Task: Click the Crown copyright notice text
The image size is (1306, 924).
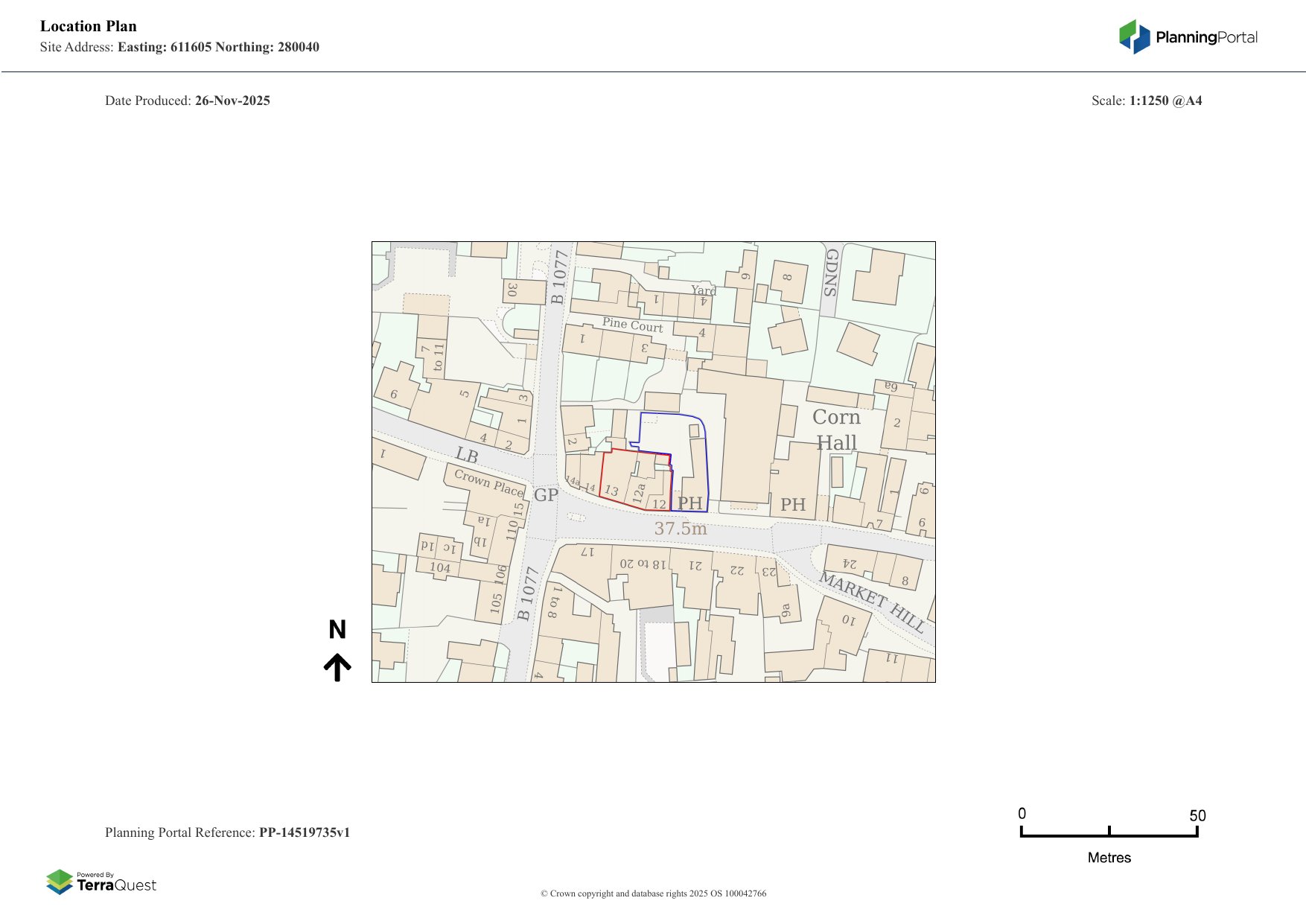Action: [x=653, y=893]
